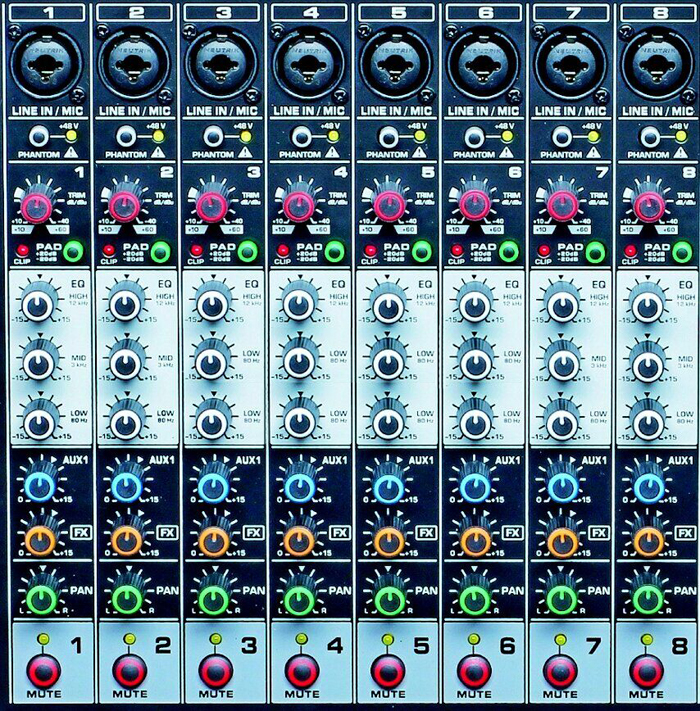Click the red TRIM knob on channel 1
This screenshot has width=700, height=711.
(37, 207)
